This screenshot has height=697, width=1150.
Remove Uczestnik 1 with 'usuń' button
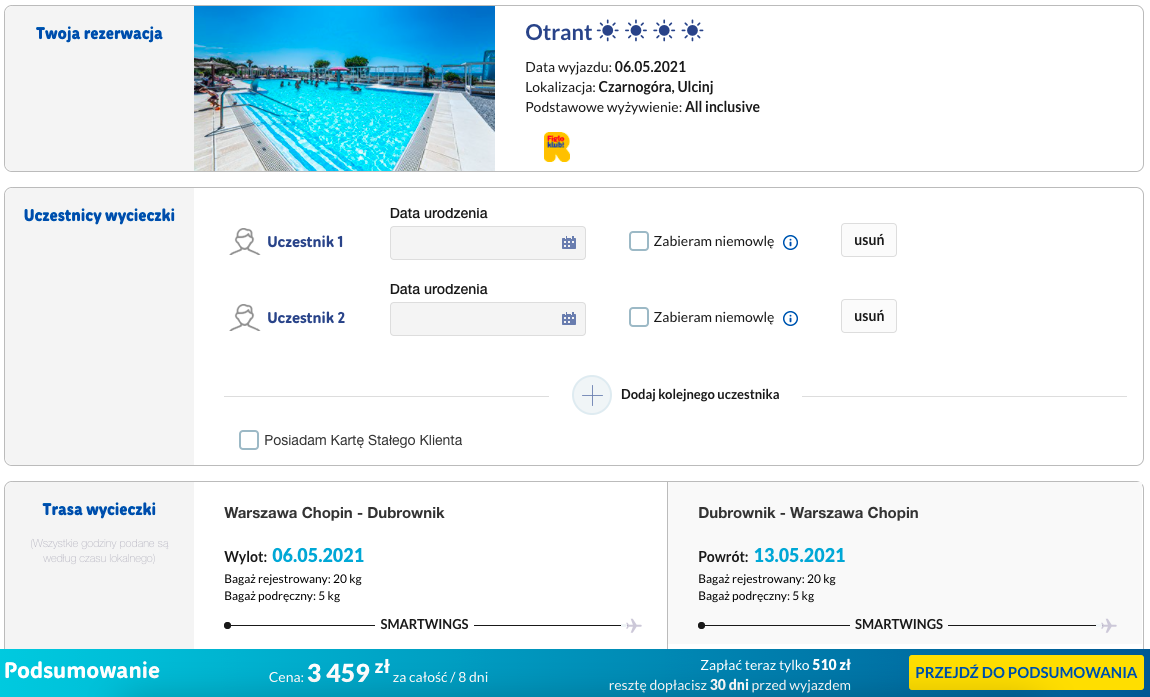point(868,241)
